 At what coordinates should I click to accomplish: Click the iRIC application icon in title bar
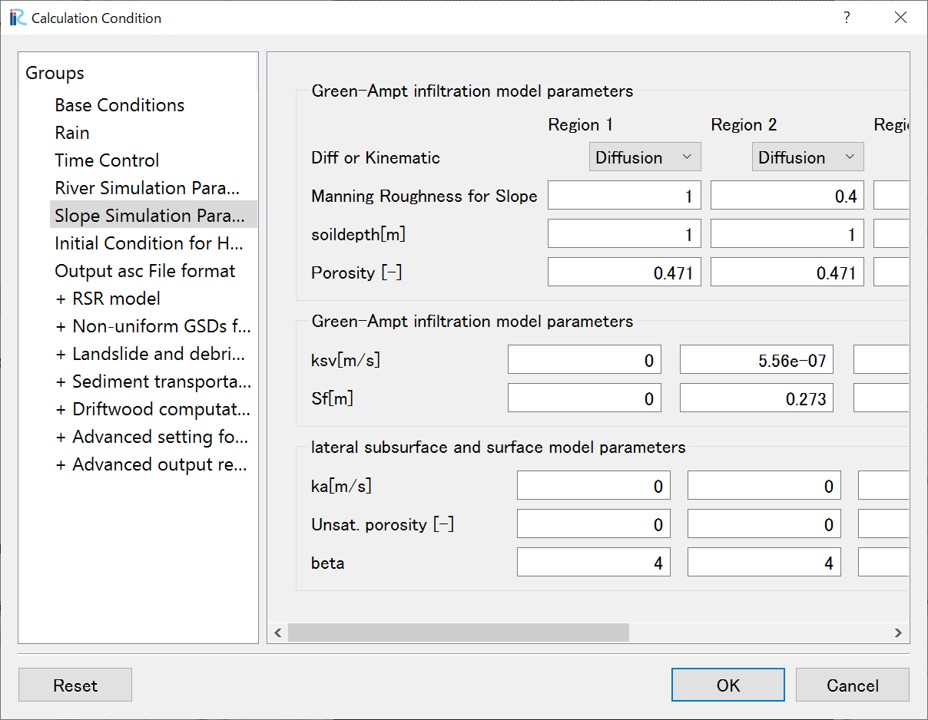pos(18,18)
